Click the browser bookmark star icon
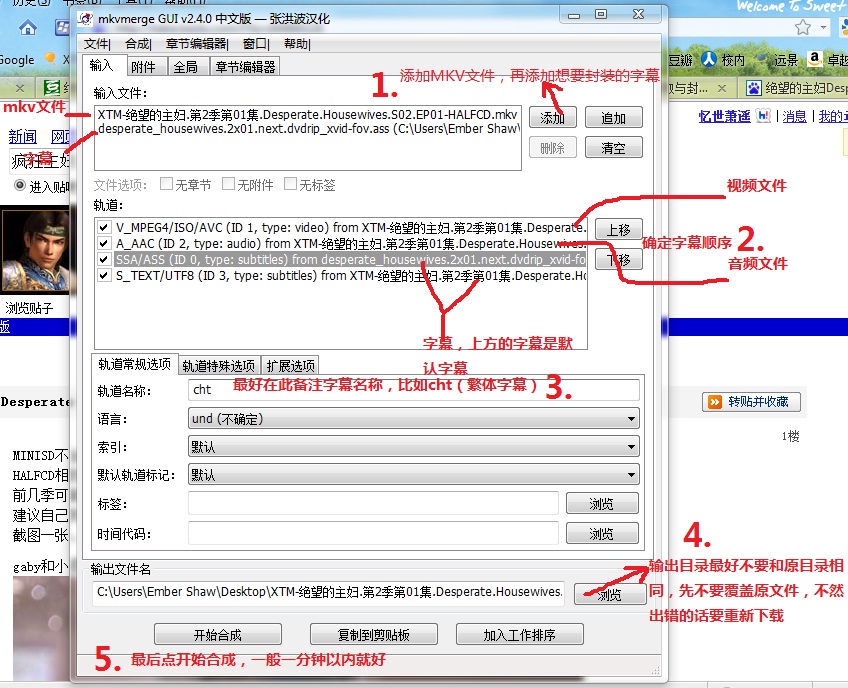This screenshot has height=688, width=848. (x=803, y=27)
